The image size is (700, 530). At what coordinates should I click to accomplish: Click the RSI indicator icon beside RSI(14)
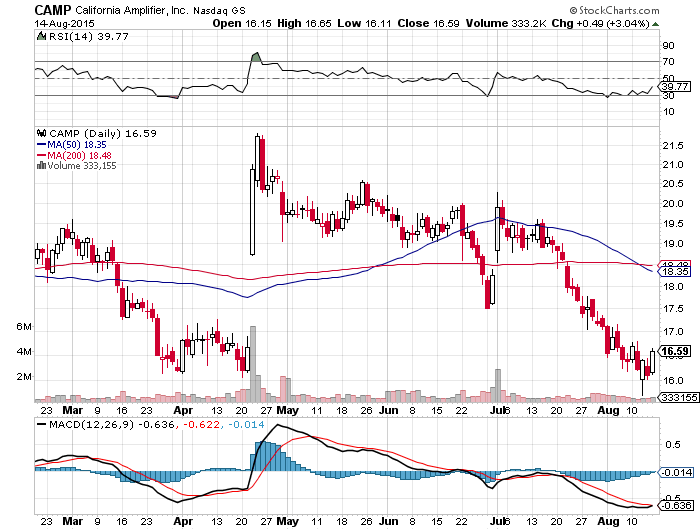[x=42, y=36]
